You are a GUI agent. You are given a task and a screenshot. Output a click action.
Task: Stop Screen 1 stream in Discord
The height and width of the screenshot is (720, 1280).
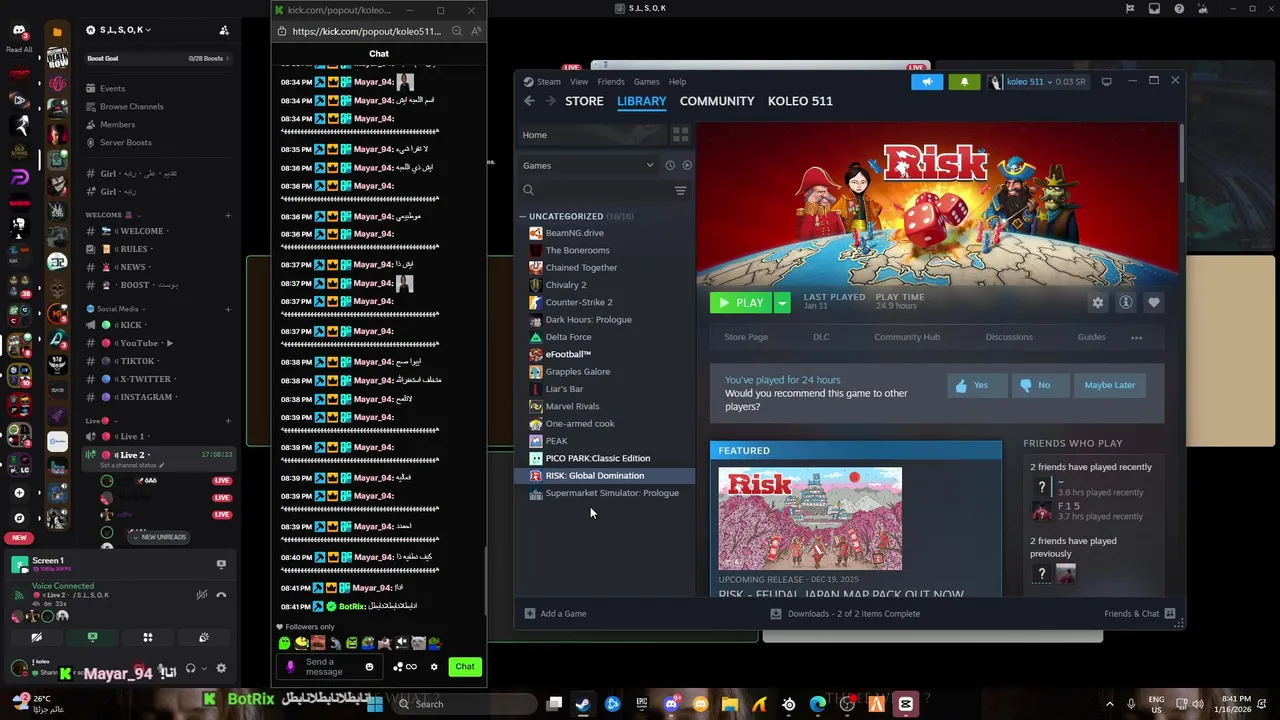coord(221,564)
